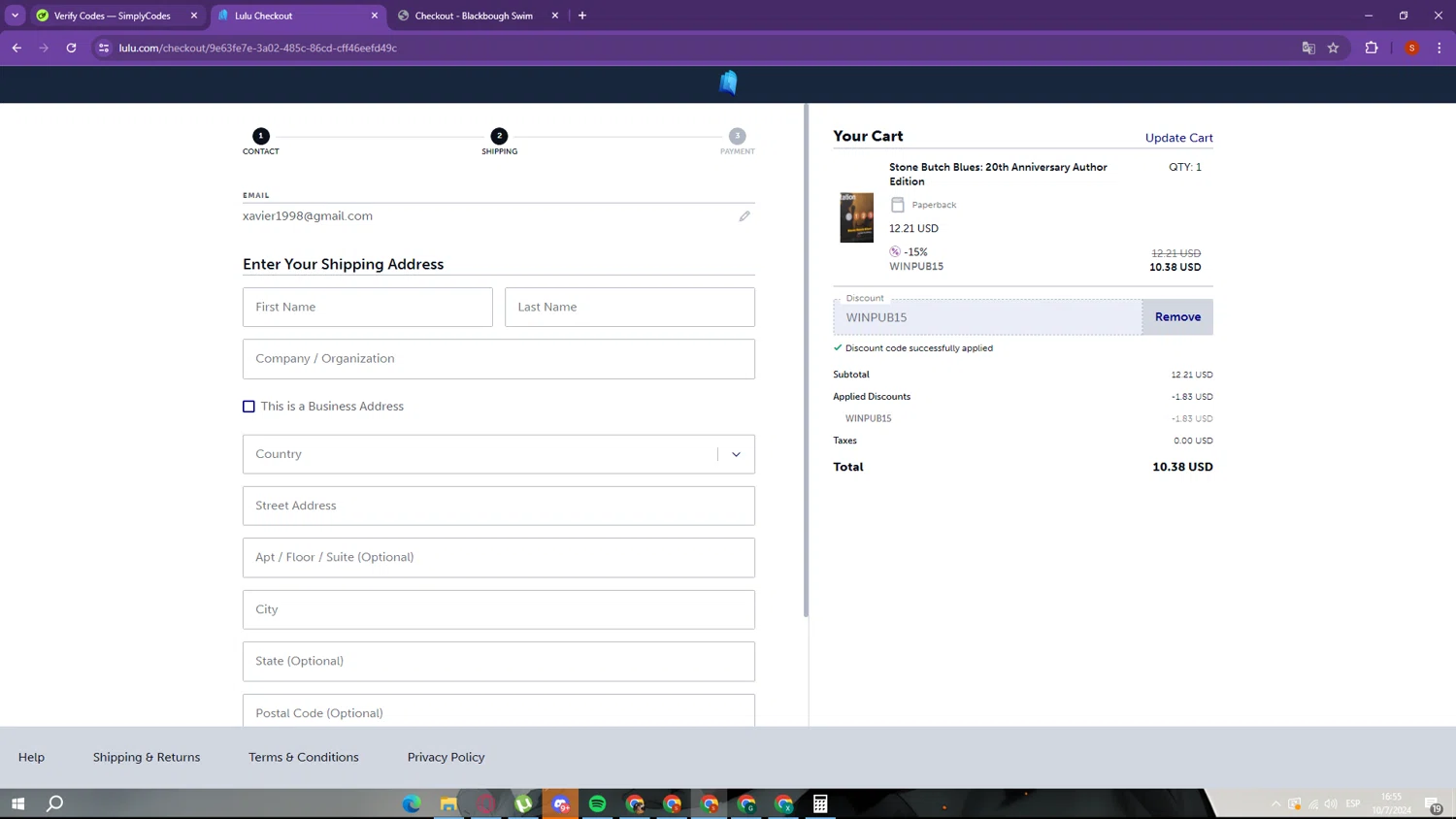Click the WINPUB15 discount code field
This screenshot has width=1456, height=819.
987,317
